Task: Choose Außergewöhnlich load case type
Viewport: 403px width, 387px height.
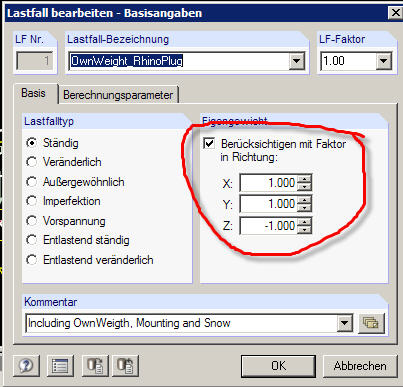Action: click(31, 182)
